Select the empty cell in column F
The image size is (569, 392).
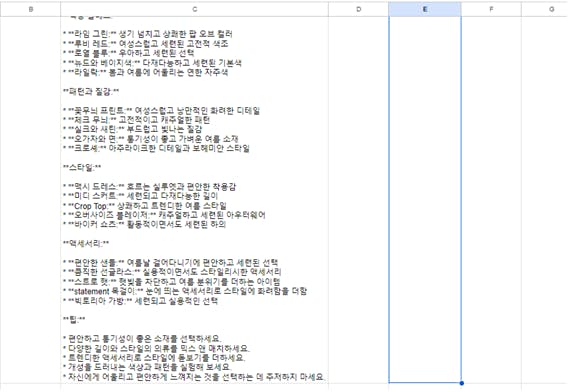click(x=491, y=200)
